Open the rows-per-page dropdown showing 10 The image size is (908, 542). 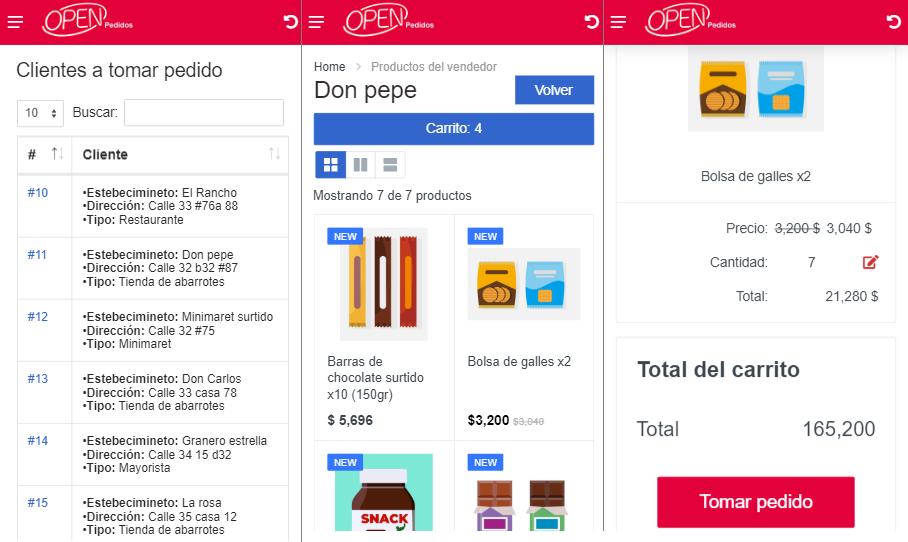point(41,113)
